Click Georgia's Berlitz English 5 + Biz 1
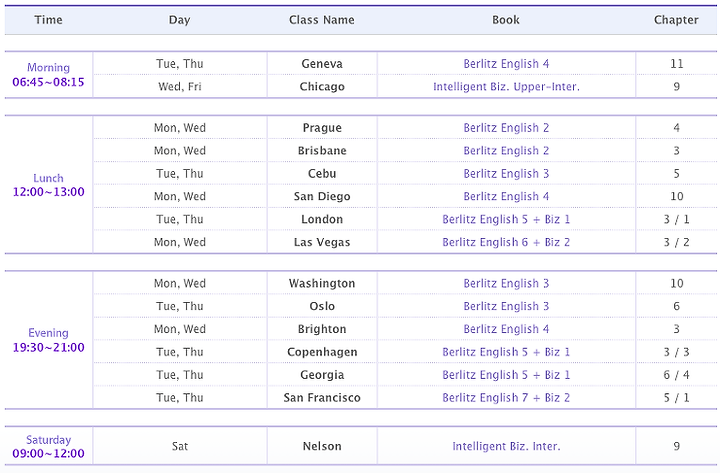This screenshot has width=720, height=473. point(506,375)
